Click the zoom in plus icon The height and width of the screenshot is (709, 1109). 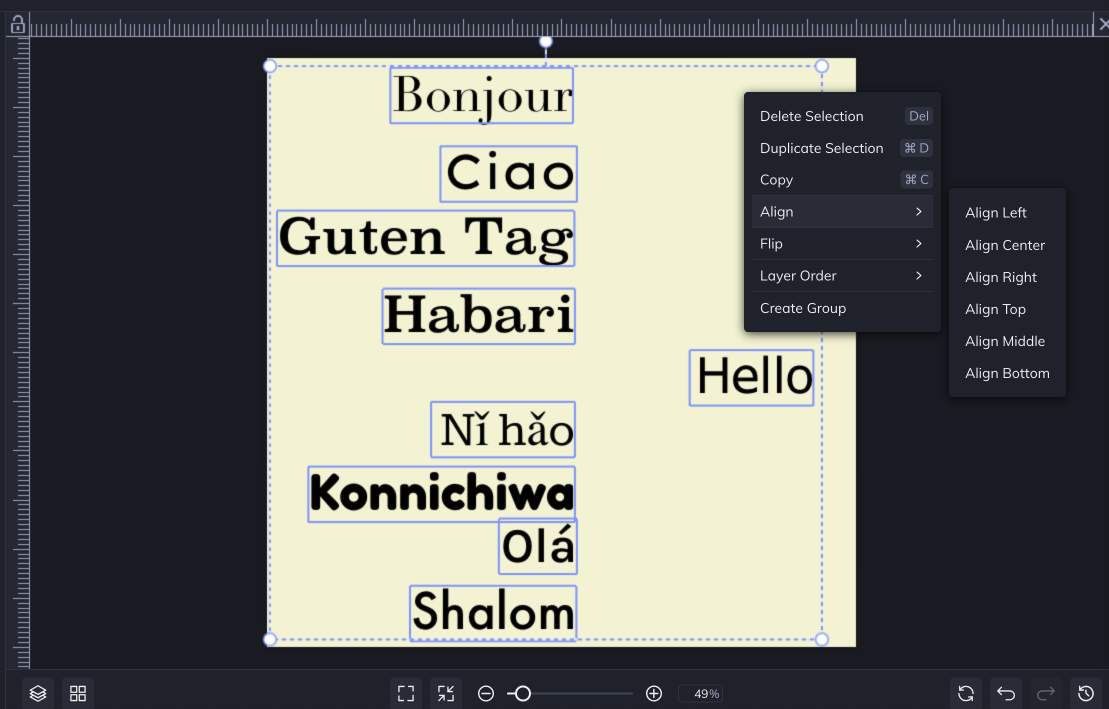tap(654, 693)
